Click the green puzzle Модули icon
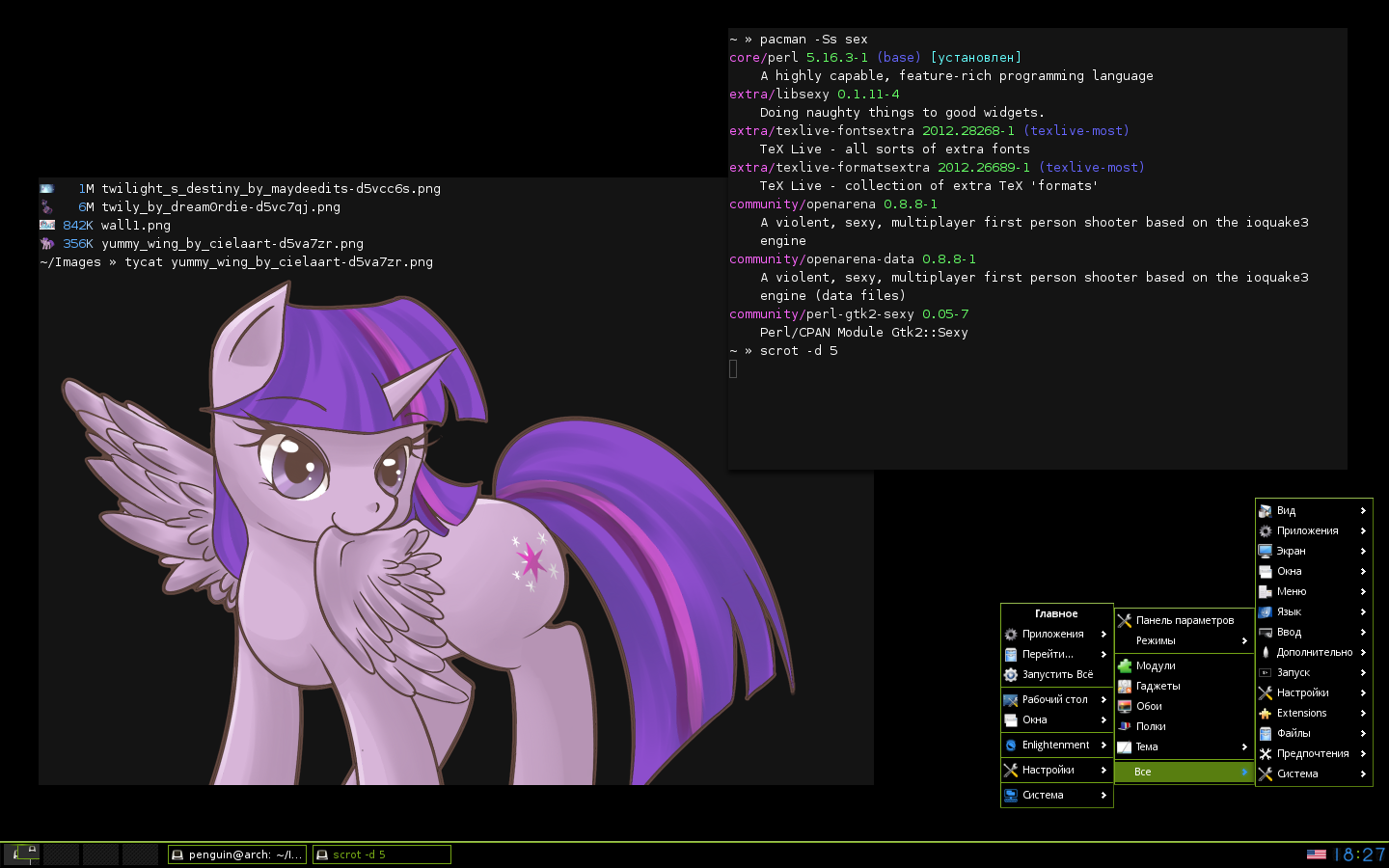 pyautogui.click(x=1125, y=665)
